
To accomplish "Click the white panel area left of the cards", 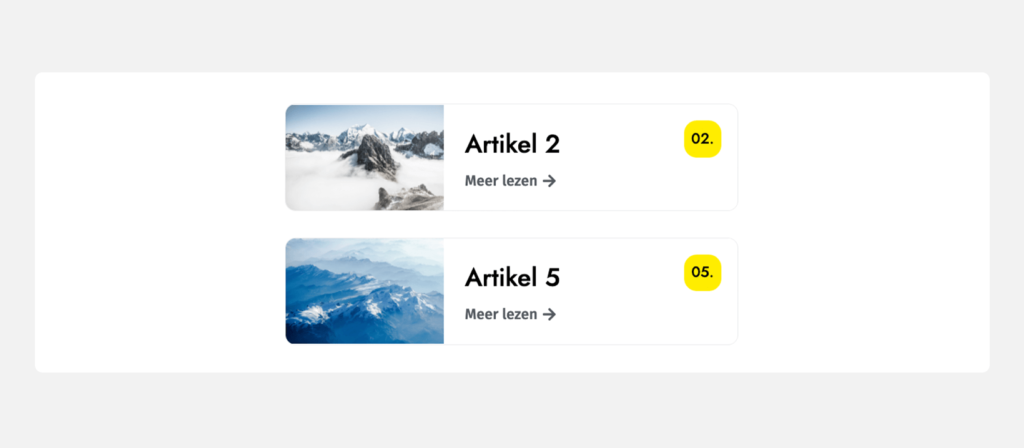I will point(160,222).
